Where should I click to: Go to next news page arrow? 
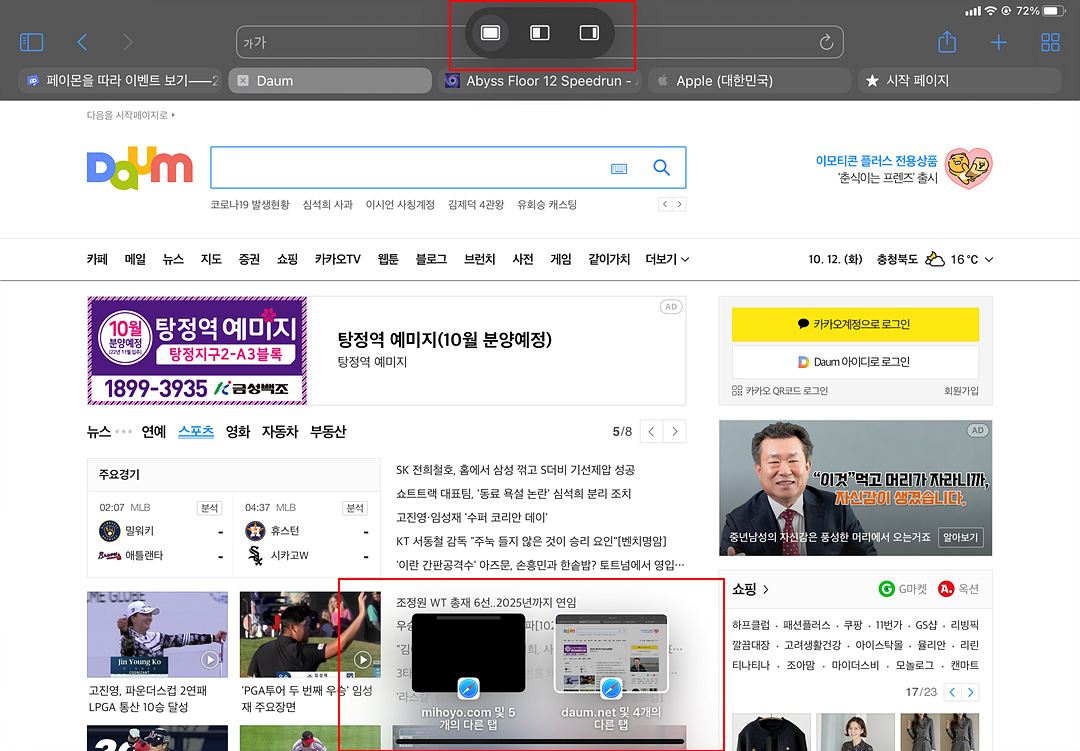pos(674,431)
